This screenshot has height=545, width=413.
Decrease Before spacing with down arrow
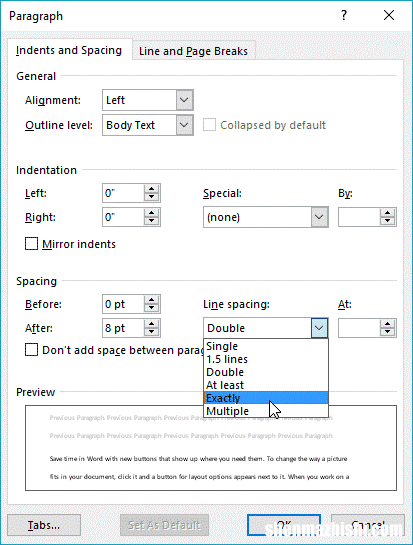pos(152,308)
